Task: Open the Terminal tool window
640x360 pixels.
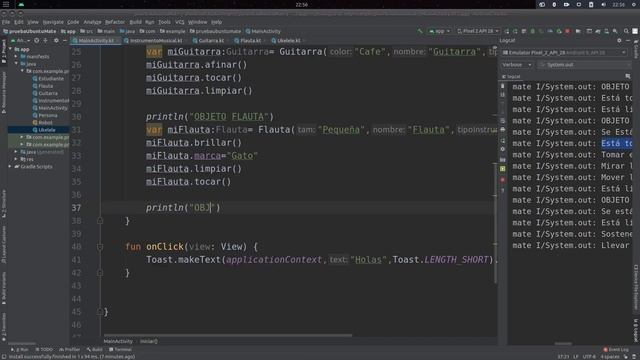Action: pos(120,349)
